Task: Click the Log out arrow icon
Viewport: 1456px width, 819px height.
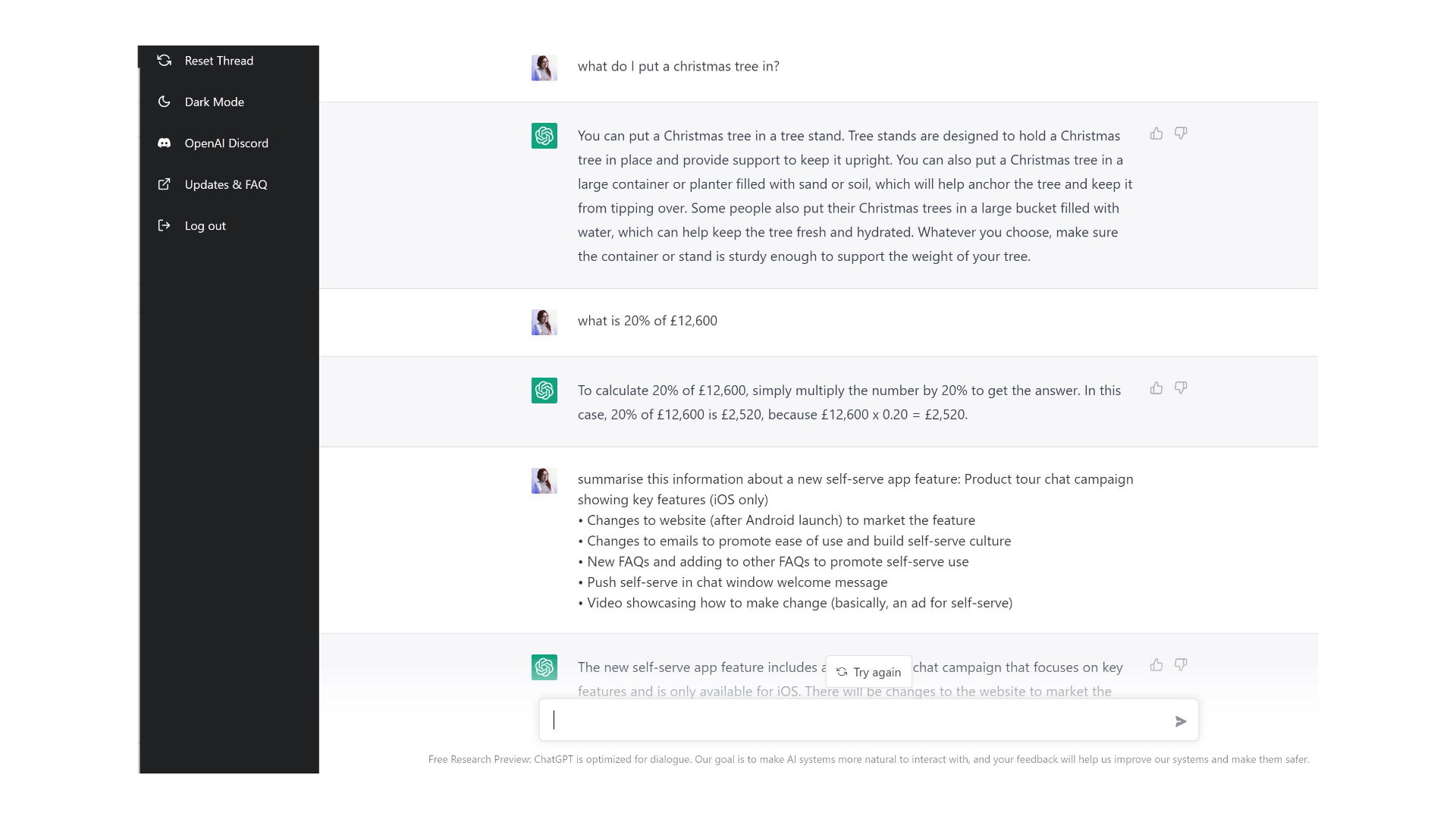Action: [164, 225]
